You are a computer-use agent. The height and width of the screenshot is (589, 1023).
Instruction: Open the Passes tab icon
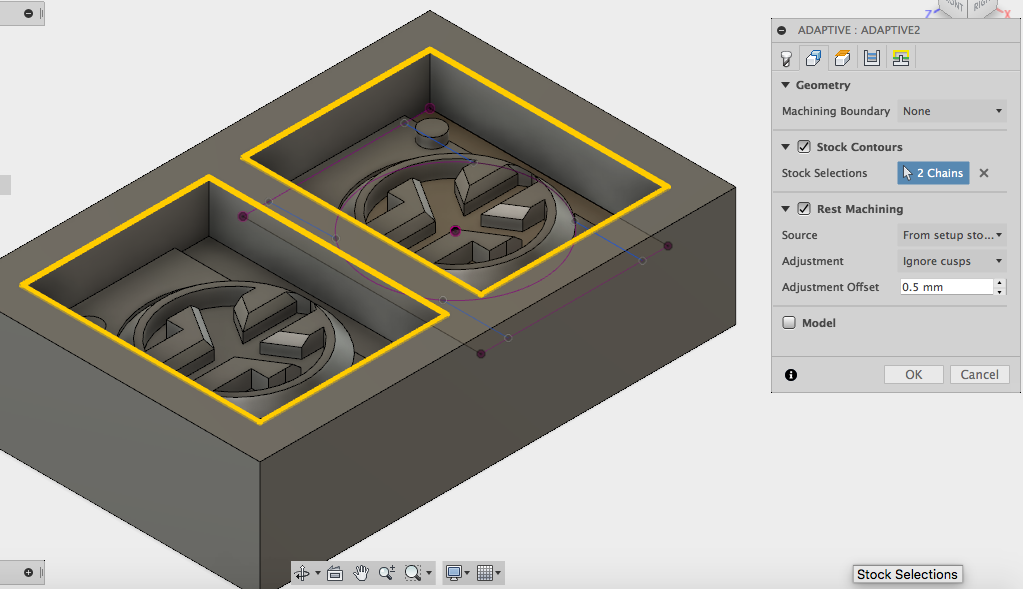872,58
